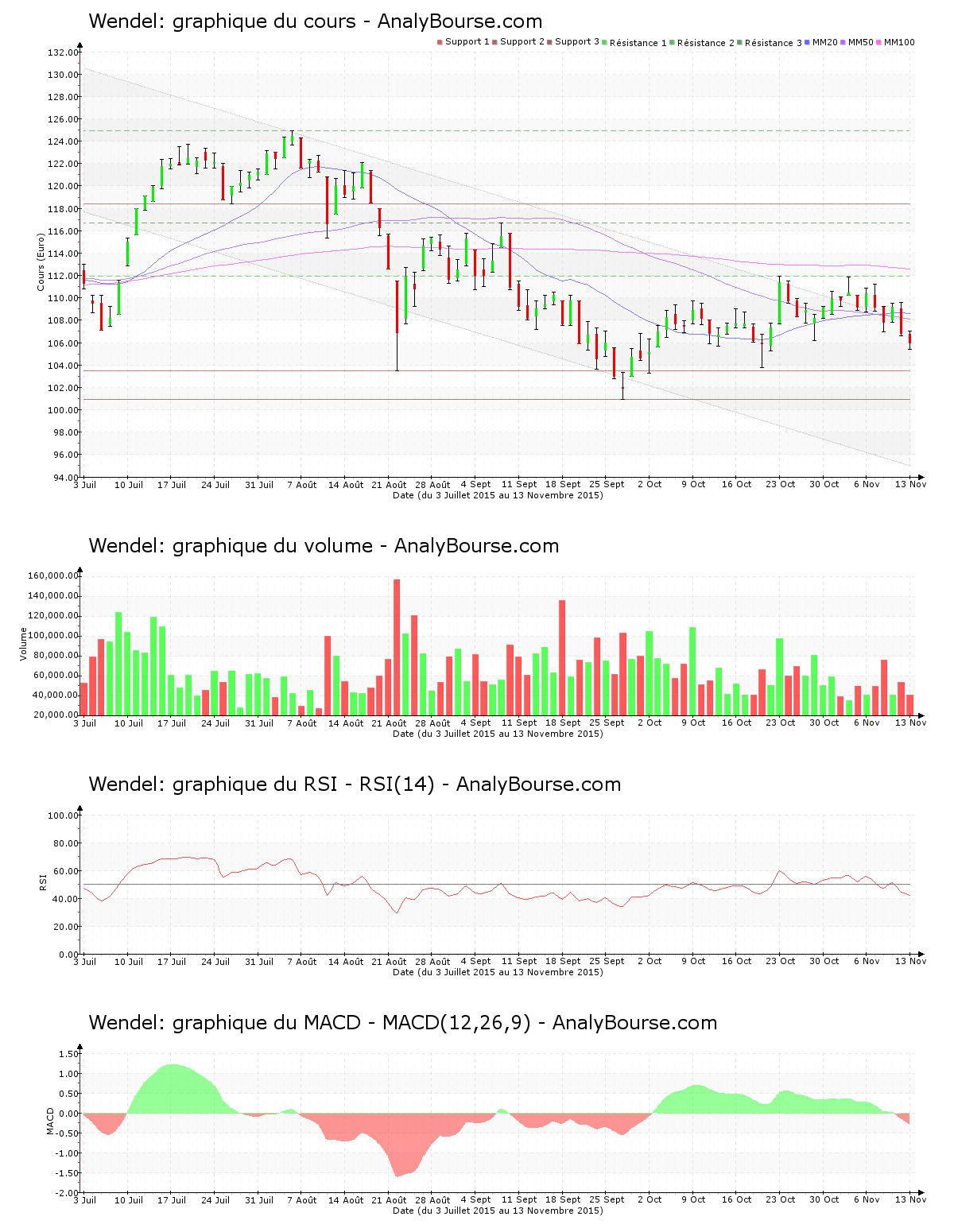Click the 80.00 value on the RSI axis
Screen dimensions: 954x1232
coord(66,843)
